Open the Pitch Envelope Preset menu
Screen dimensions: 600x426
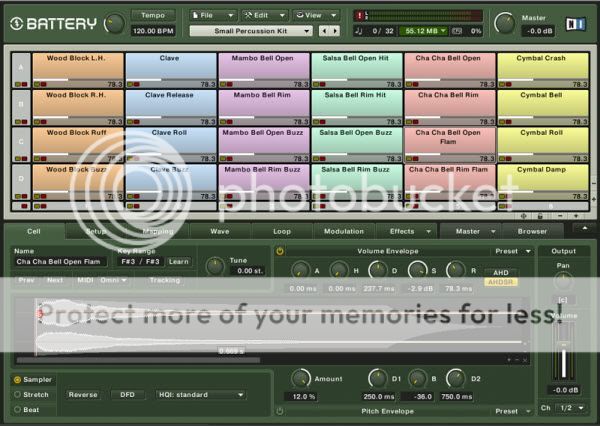(x=513, y=411)
